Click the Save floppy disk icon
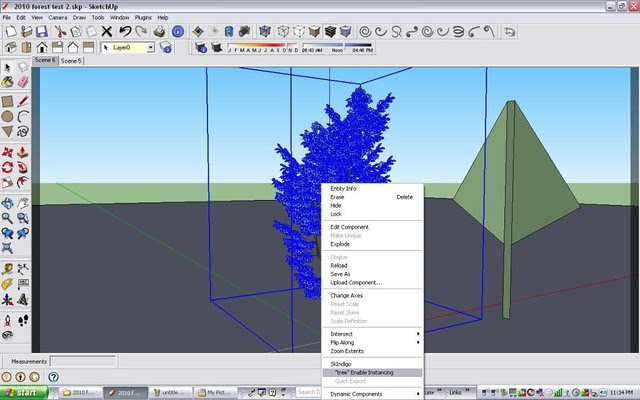 [x=42, y=31]
